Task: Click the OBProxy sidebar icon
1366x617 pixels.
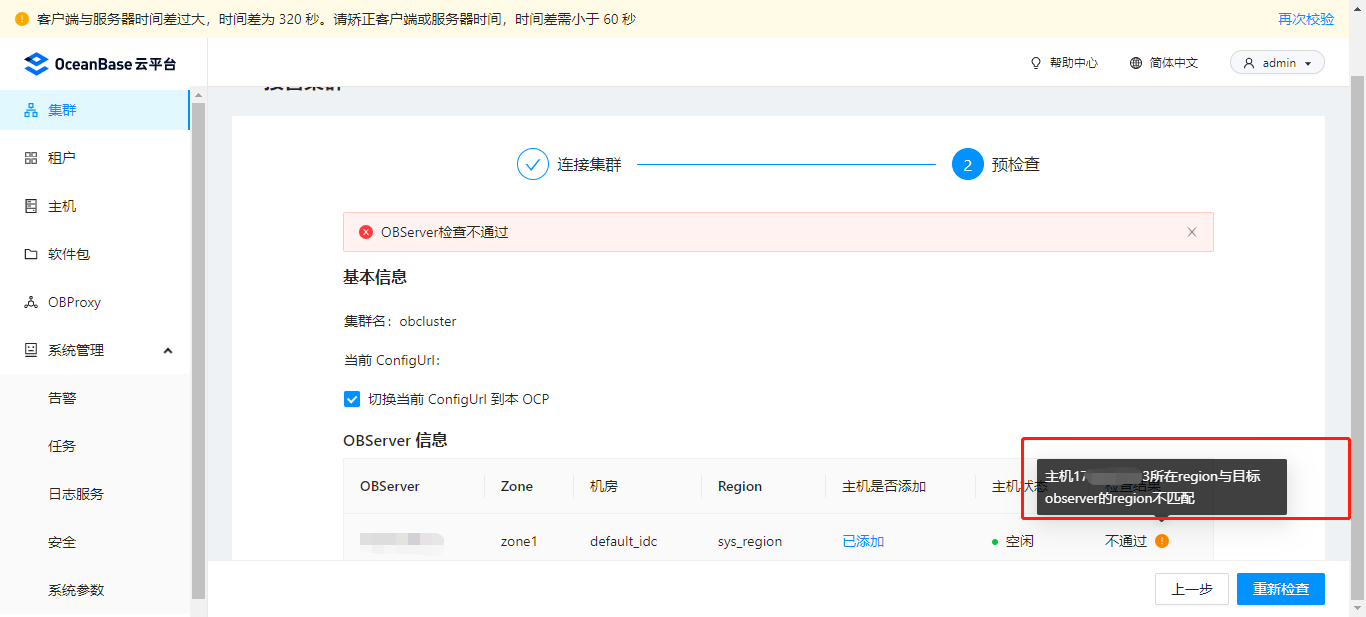Action: click(x=31, y=302)
